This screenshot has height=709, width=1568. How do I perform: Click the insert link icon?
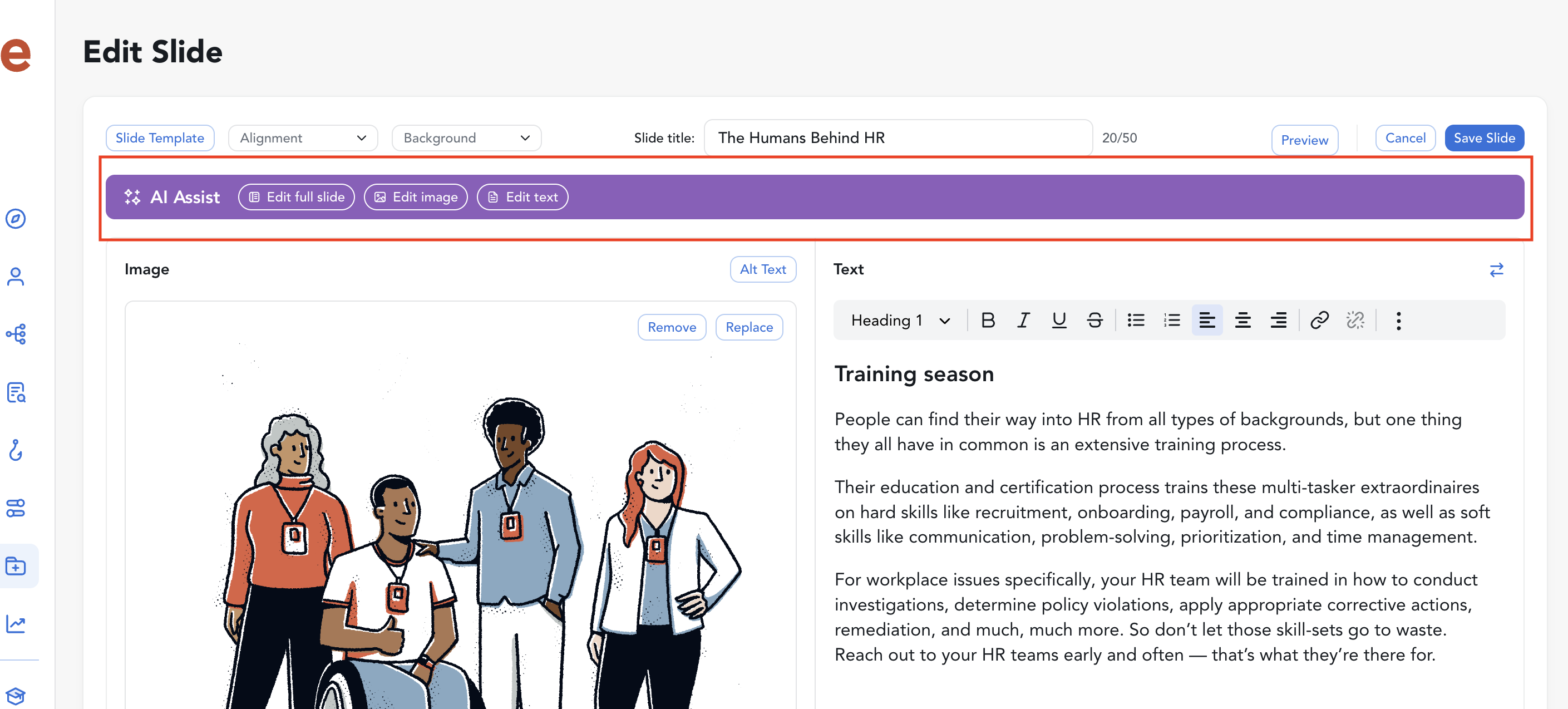[1319, 320]
